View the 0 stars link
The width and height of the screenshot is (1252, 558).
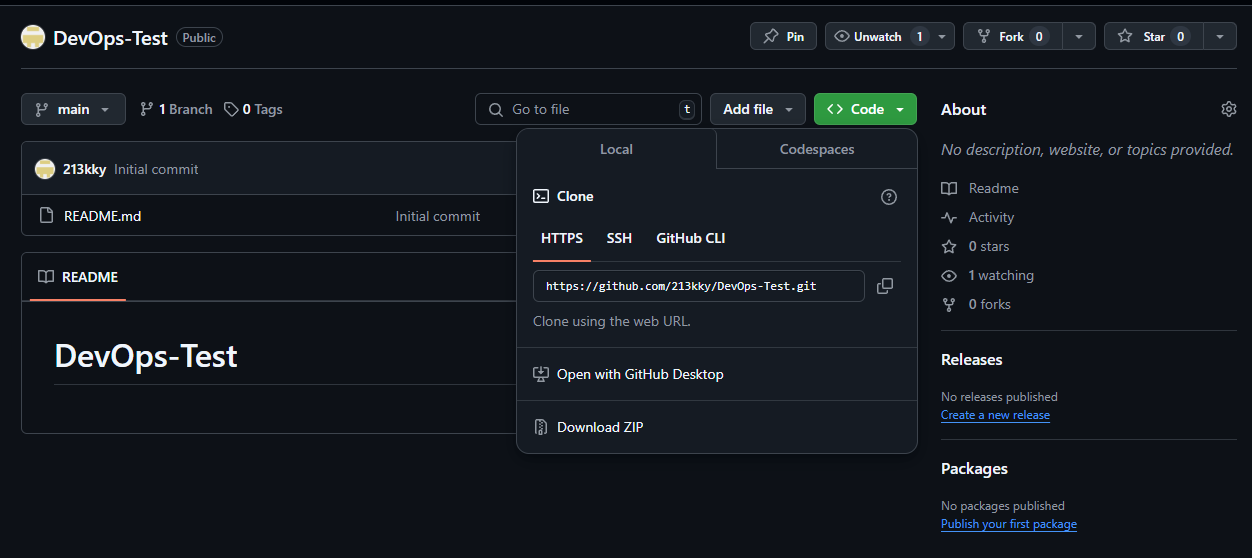pos(975,246)
